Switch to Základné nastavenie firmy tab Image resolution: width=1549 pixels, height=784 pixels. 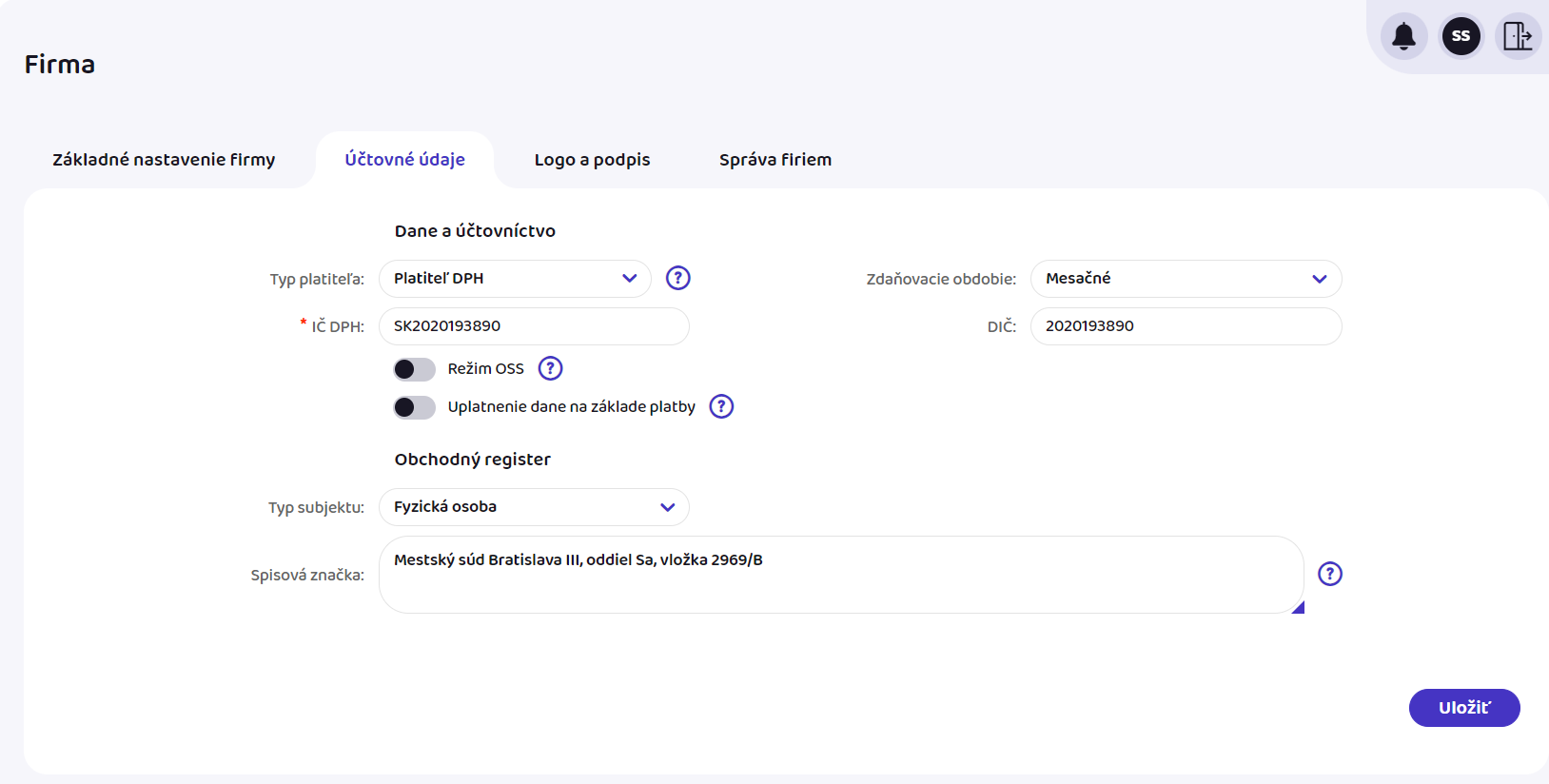tap(164, 160)
